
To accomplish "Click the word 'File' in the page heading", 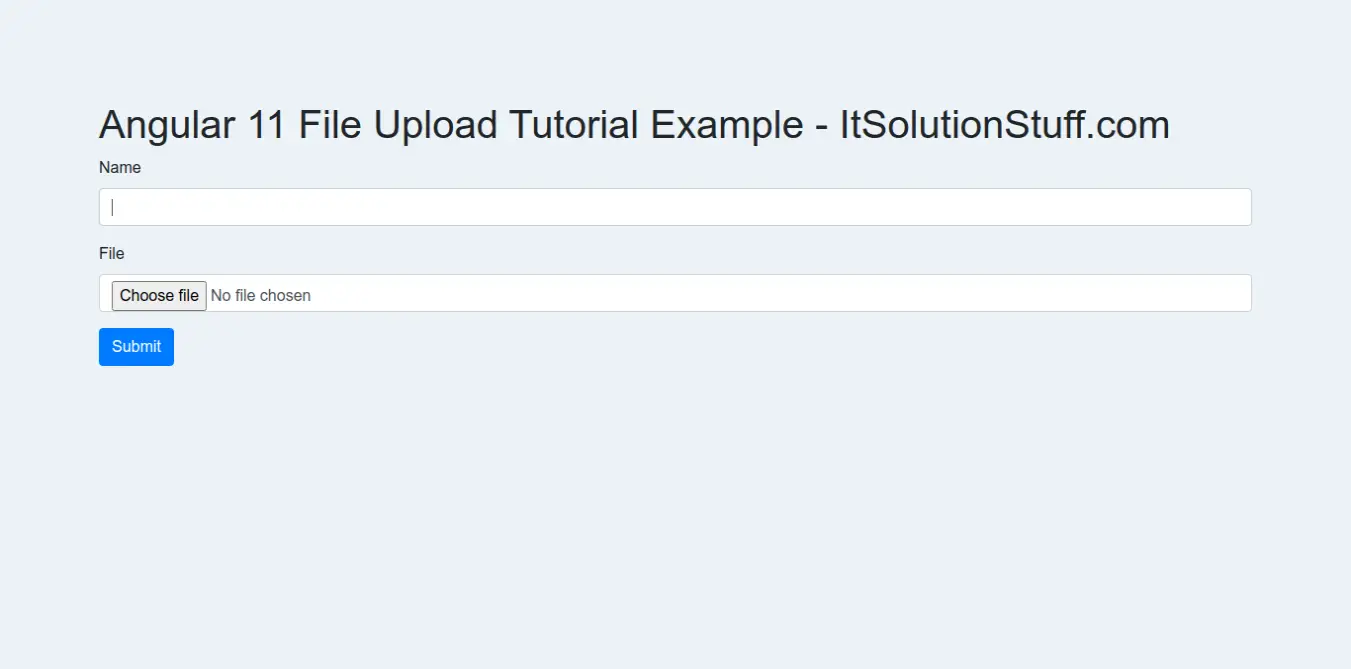I will [331, 125].
